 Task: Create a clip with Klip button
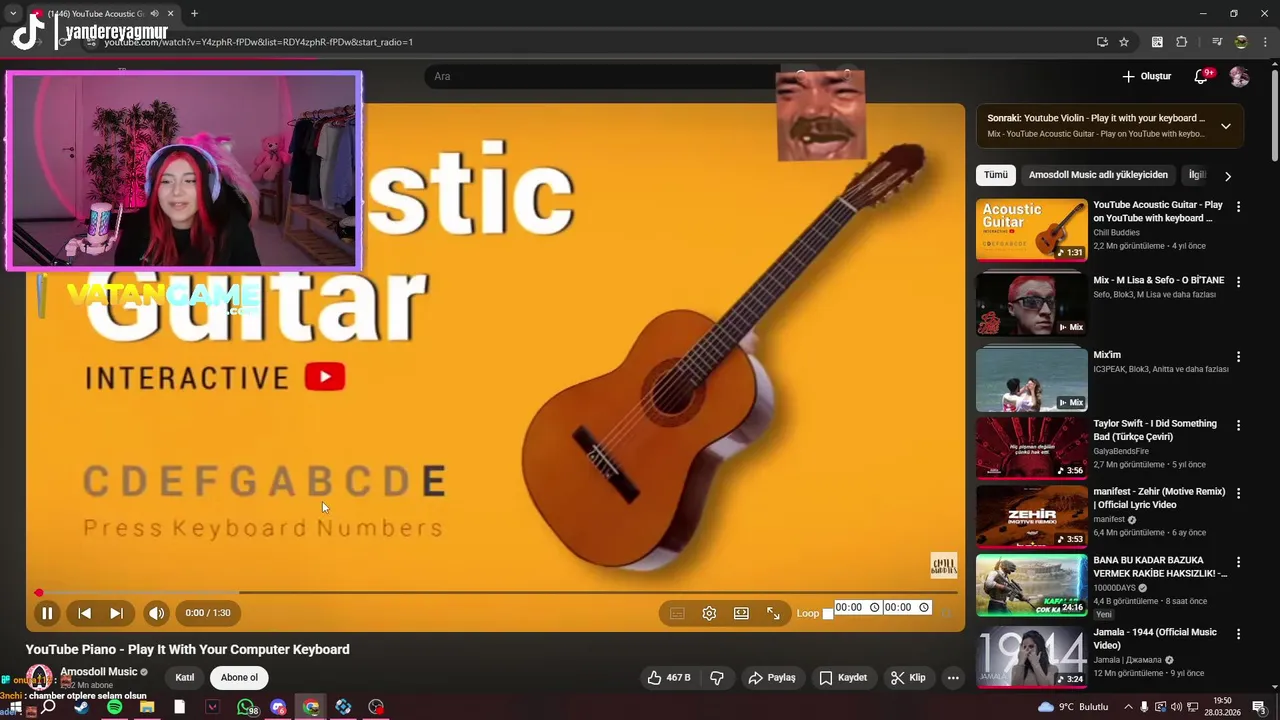pyautogui.click(x=908, y=677)
